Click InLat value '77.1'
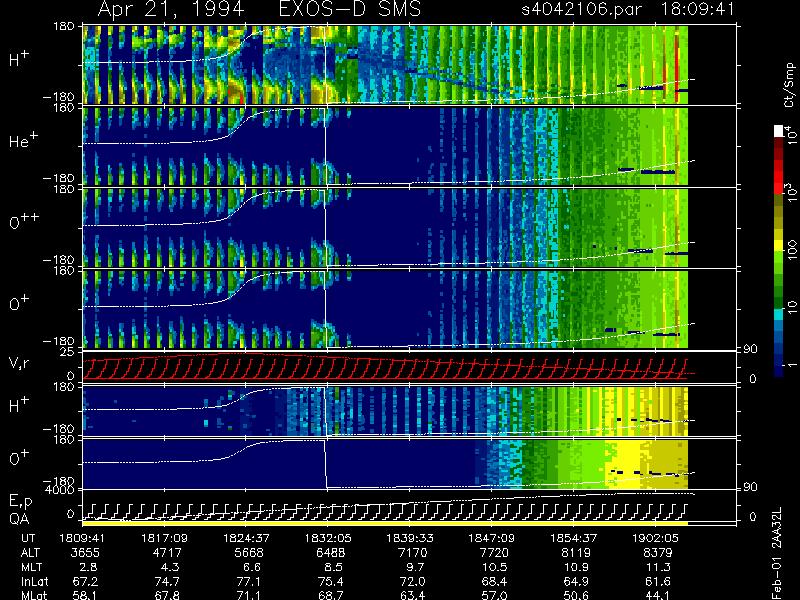 coord(248,581)
